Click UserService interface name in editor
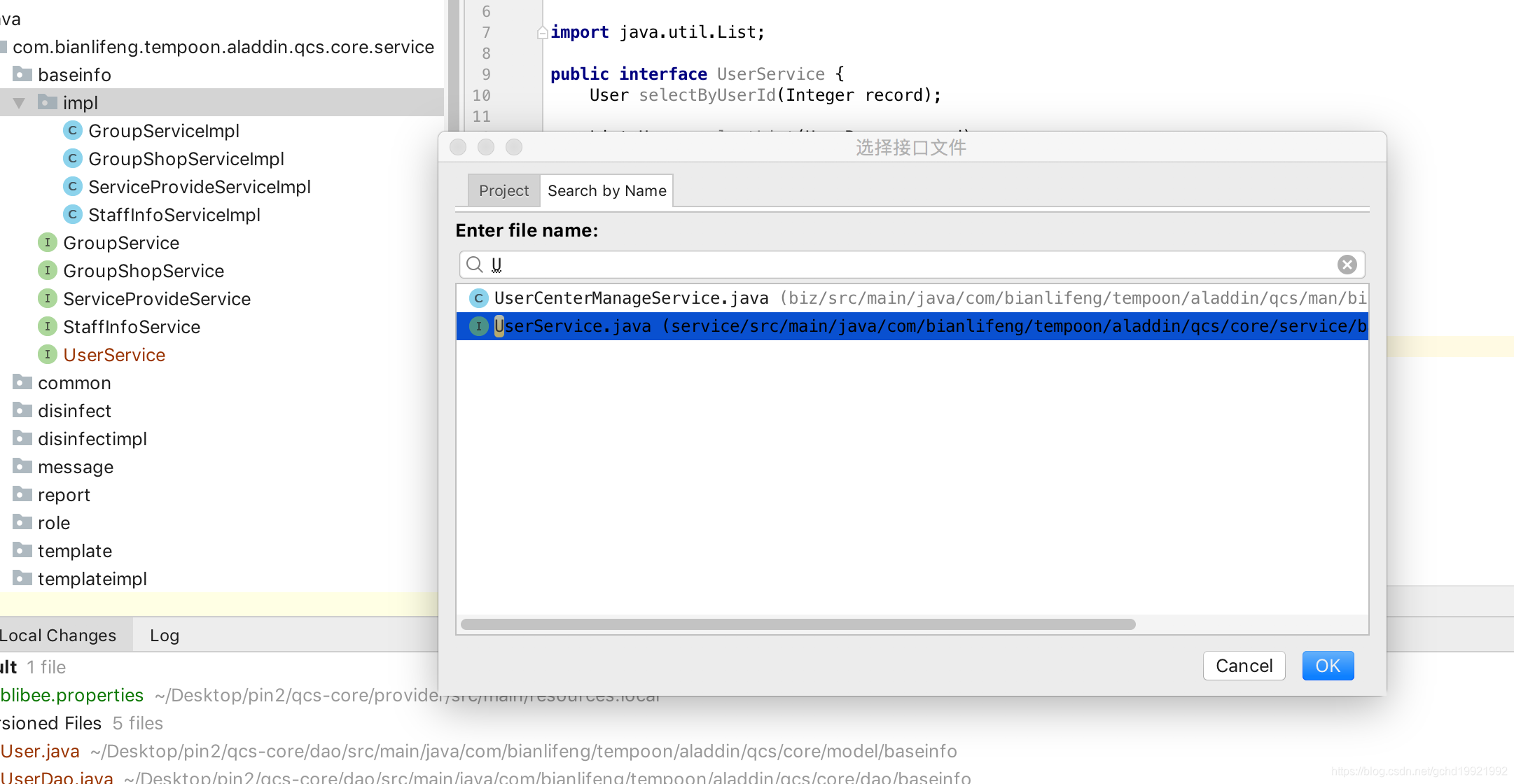 771,74
